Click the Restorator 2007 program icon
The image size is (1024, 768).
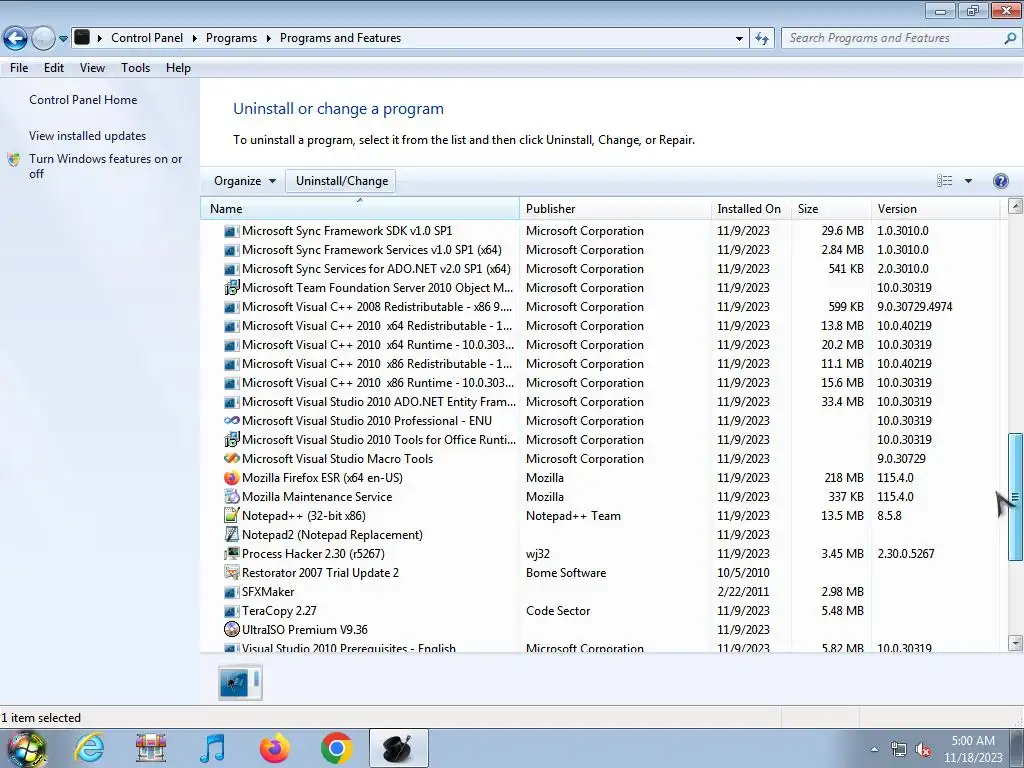(x=231, y=573)
